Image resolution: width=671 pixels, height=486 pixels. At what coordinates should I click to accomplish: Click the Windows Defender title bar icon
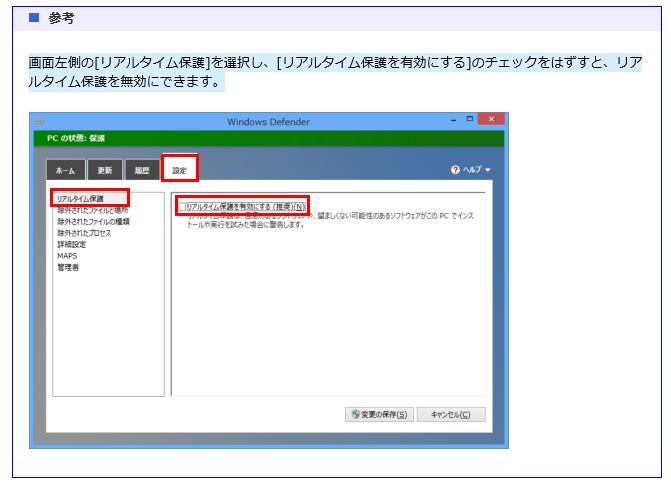40,122
